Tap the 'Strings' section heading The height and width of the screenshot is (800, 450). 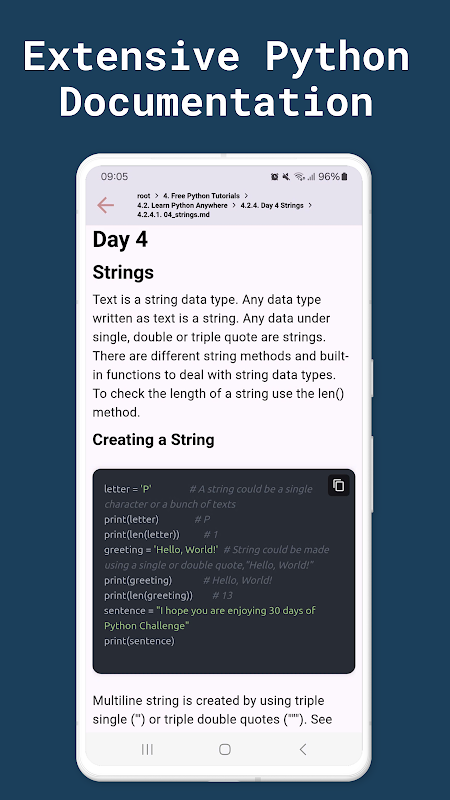click(x=123, y=272)
